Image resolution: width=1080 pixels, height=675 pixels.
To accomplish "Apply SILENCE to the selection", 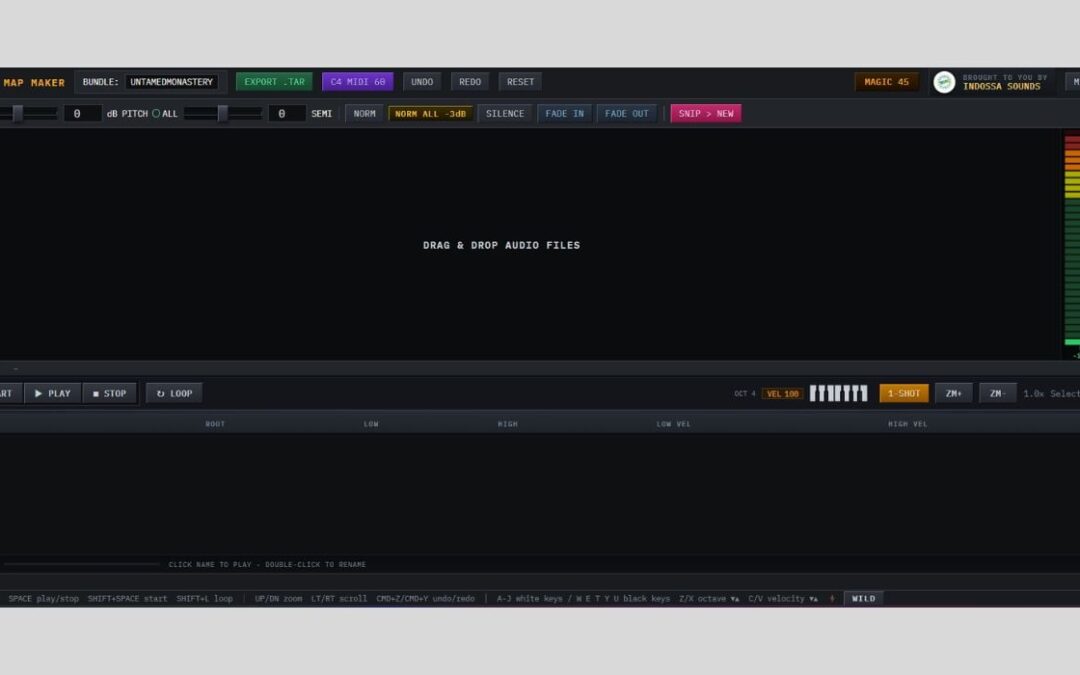I will click(505, 114).
